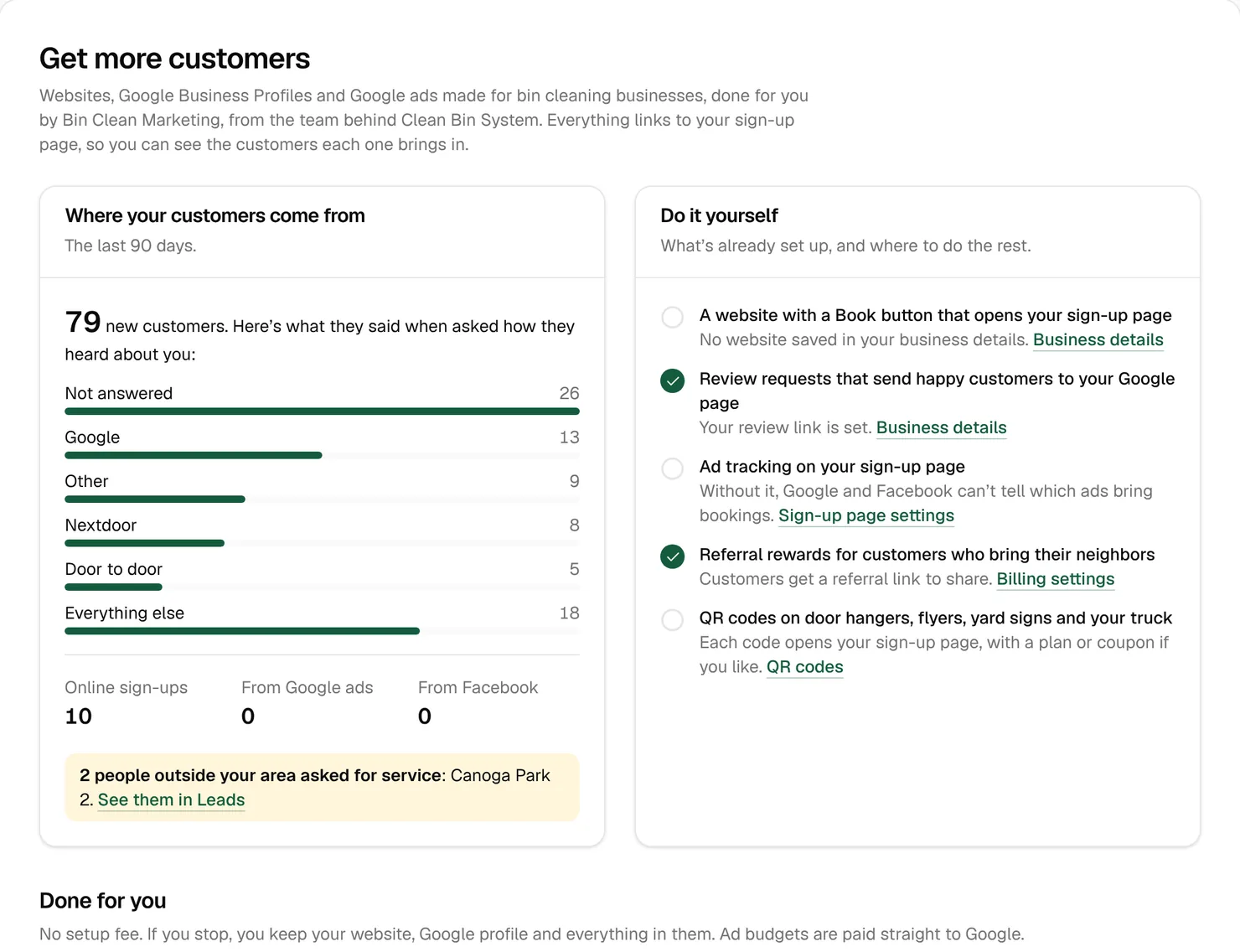Click the Other row label
The image size is (1240, 952).
86,481
